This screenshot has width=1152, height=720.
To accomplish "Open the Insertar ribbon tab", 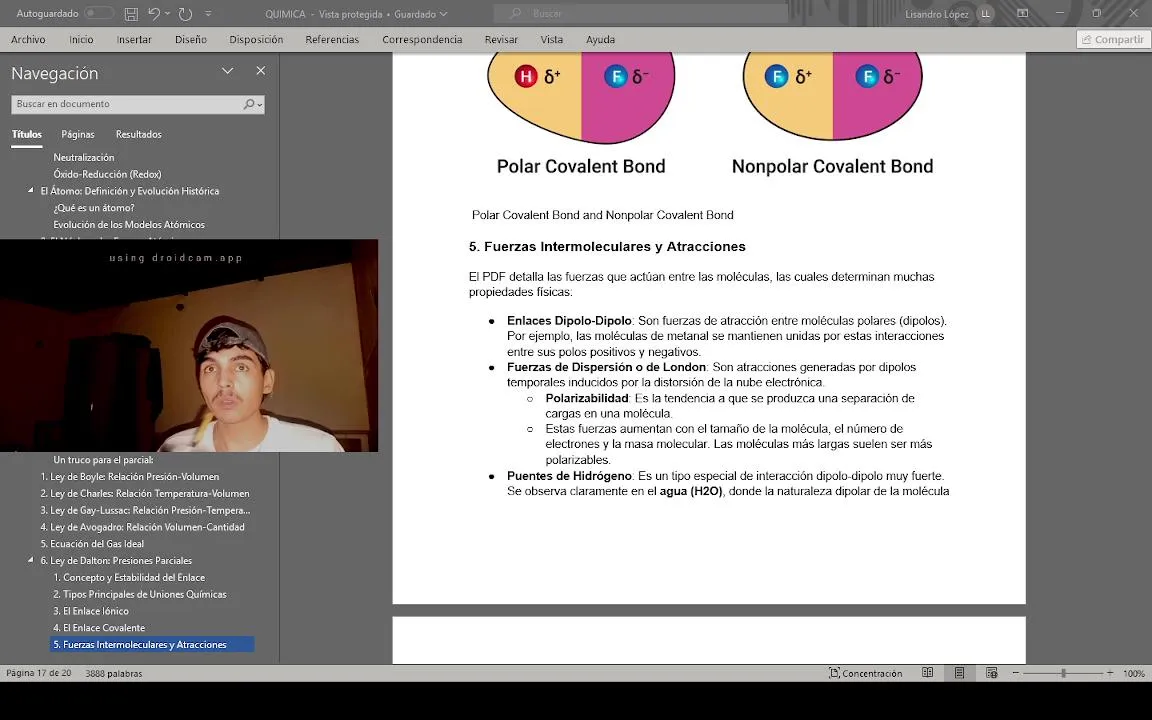I will click(134, 40).
